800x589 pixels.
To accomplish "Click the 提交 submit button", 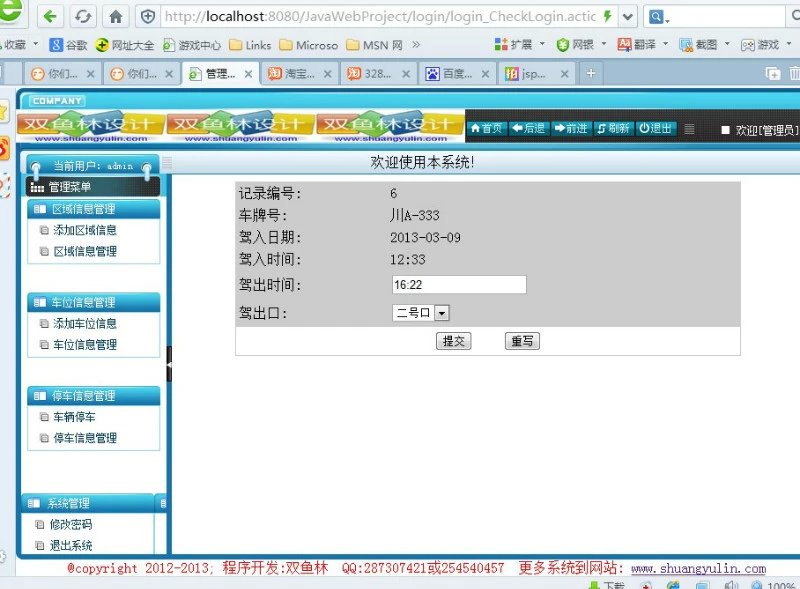I will pos(454,341).
